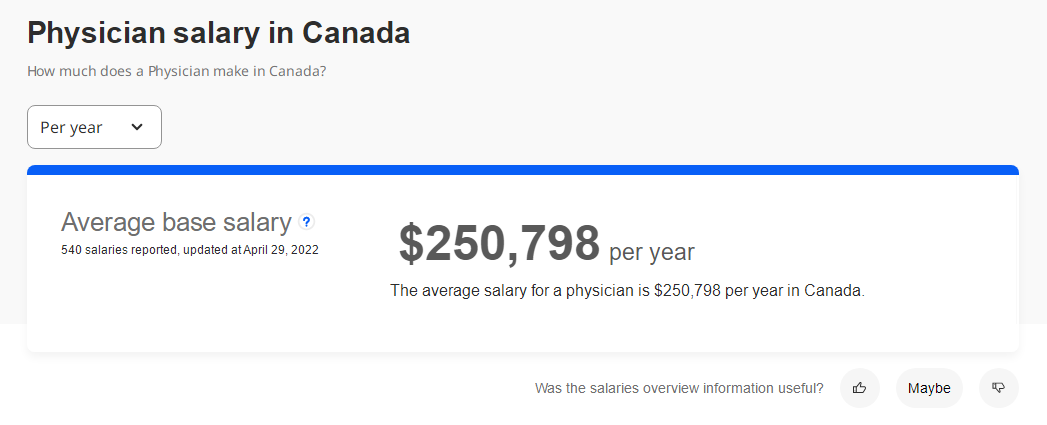The width and height of the screenshot is (1047, 425).
Task: Select the Maybe feedback button
Action: coord(929,388)
